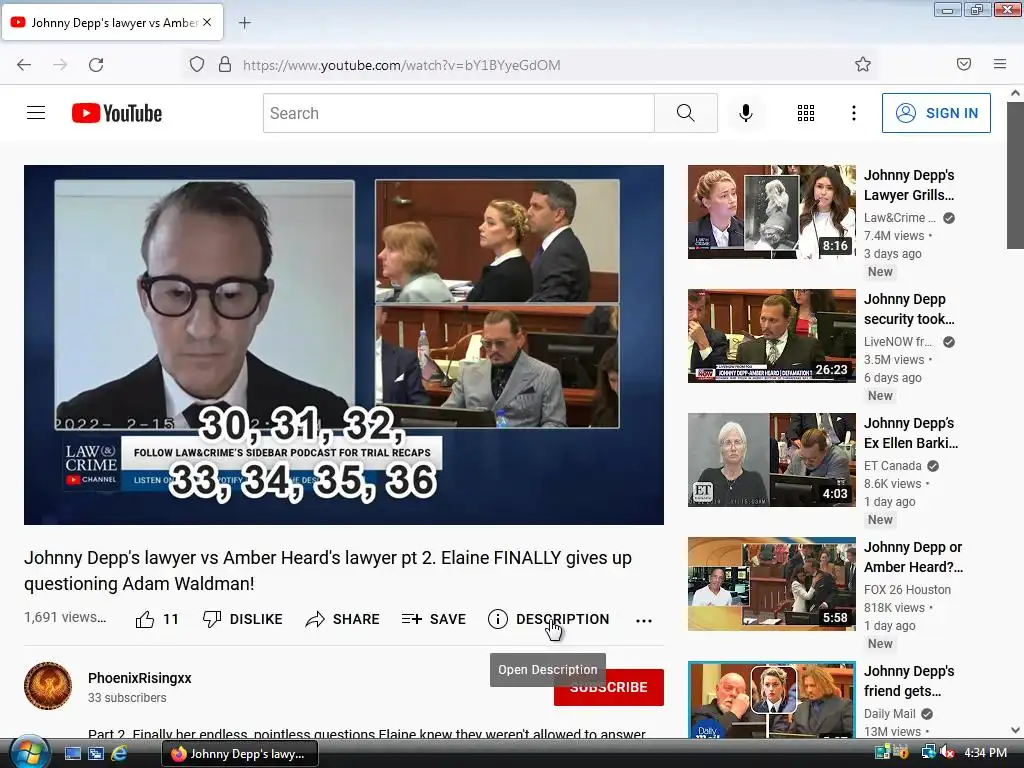
Task: Click the ET Canada channel name
Action: pos(893,466)
